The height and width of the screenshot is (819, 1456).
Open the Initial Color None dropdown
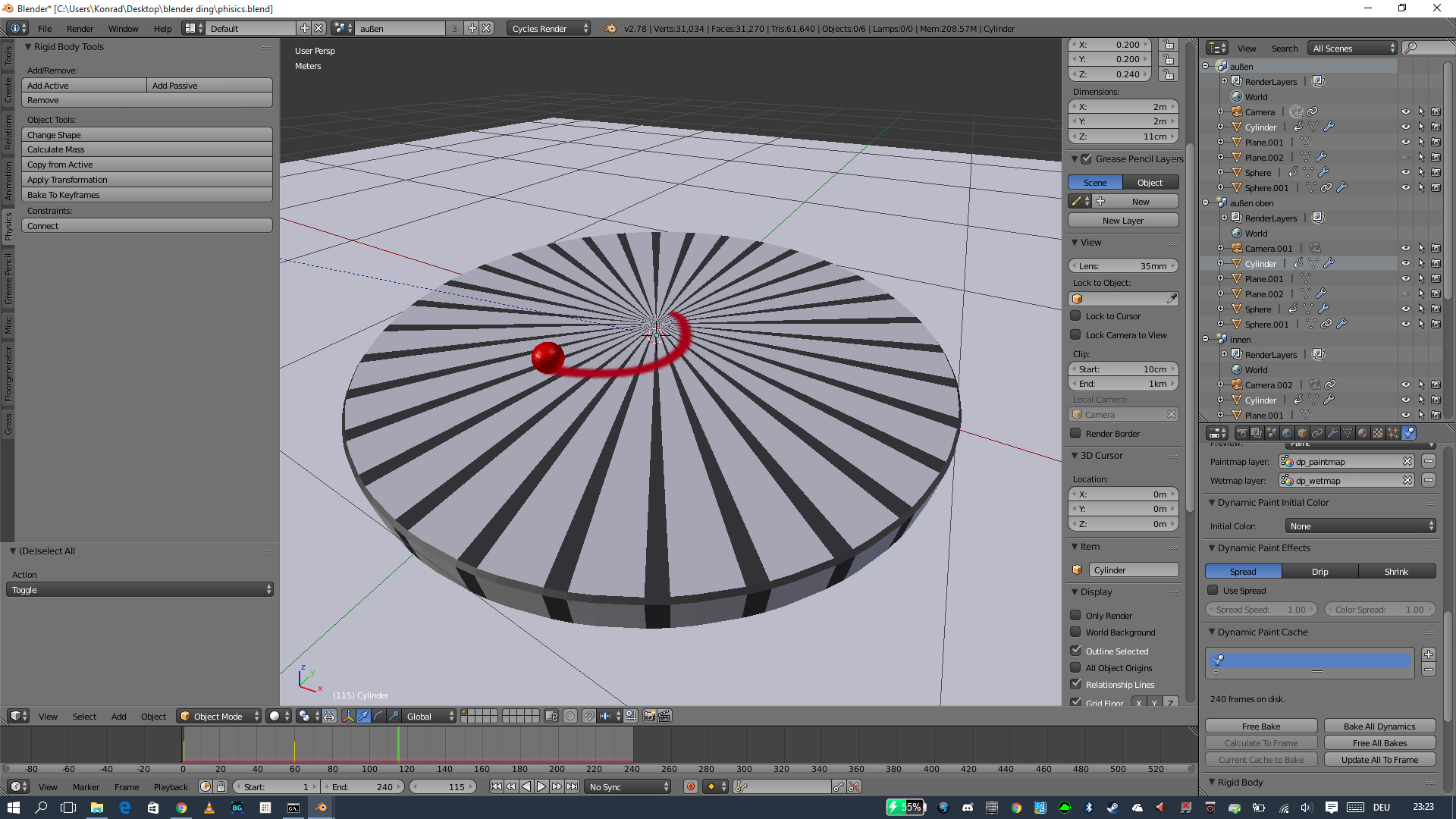(1360, 526)
